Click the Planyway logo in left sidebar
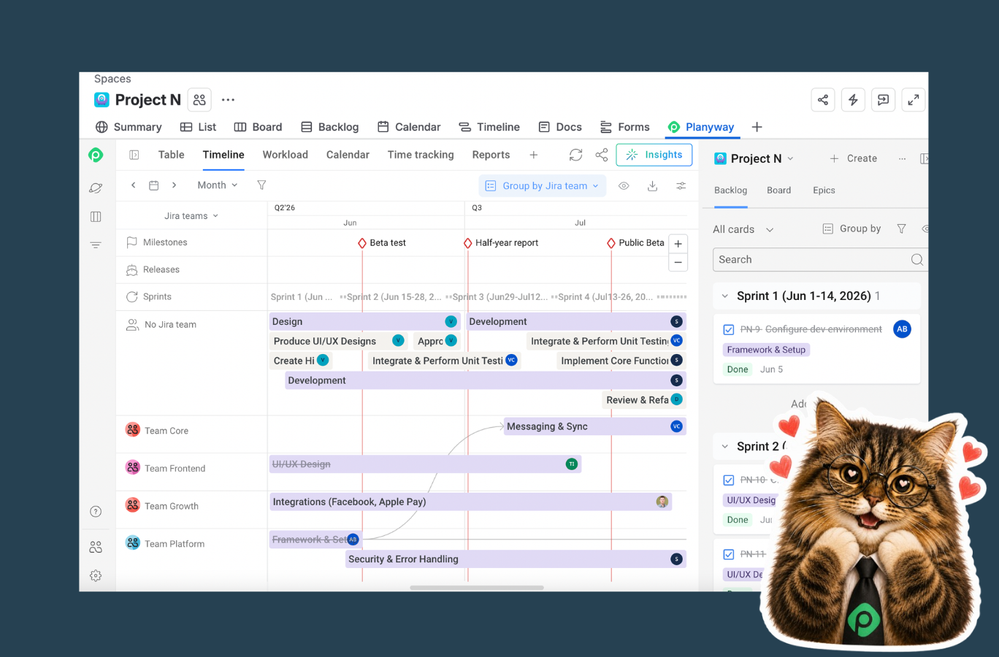999x657 pixels. 96,155
